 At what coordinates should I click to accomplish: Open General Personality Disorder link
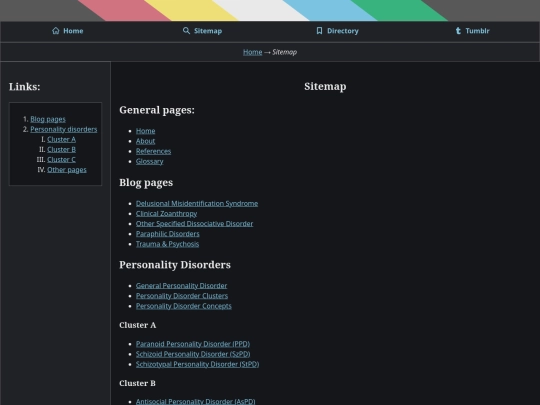181,285
